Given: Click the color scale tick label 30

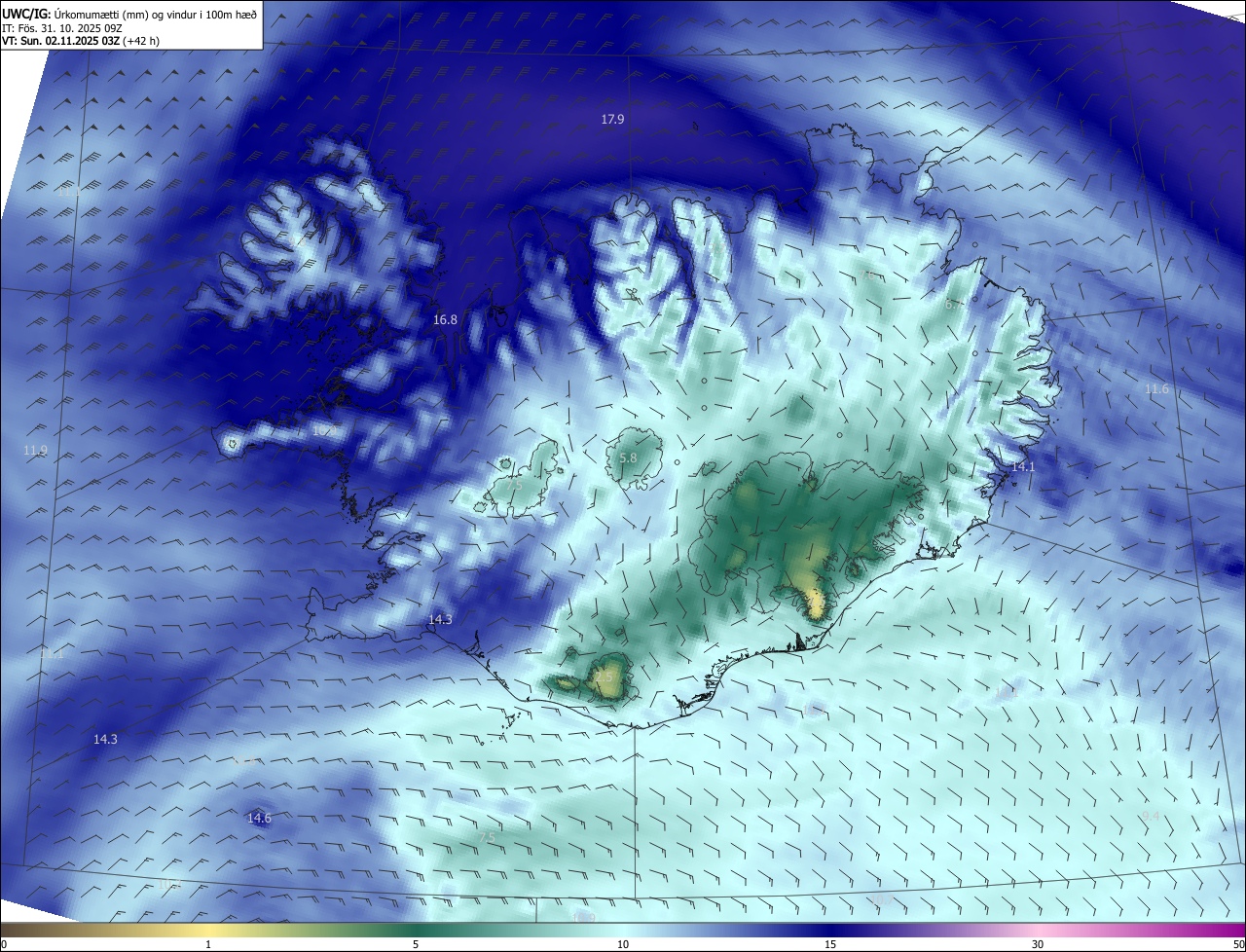Looking at the screenshot, I should coord(1038,944).
